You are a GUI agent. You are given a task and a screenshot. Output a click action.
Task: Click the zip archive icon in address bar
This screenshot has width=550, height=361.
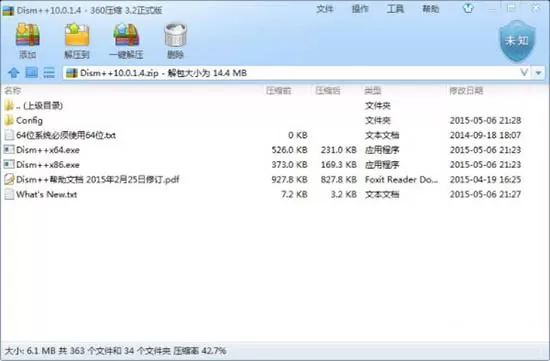pyautogui.click(x=72, y=73)
